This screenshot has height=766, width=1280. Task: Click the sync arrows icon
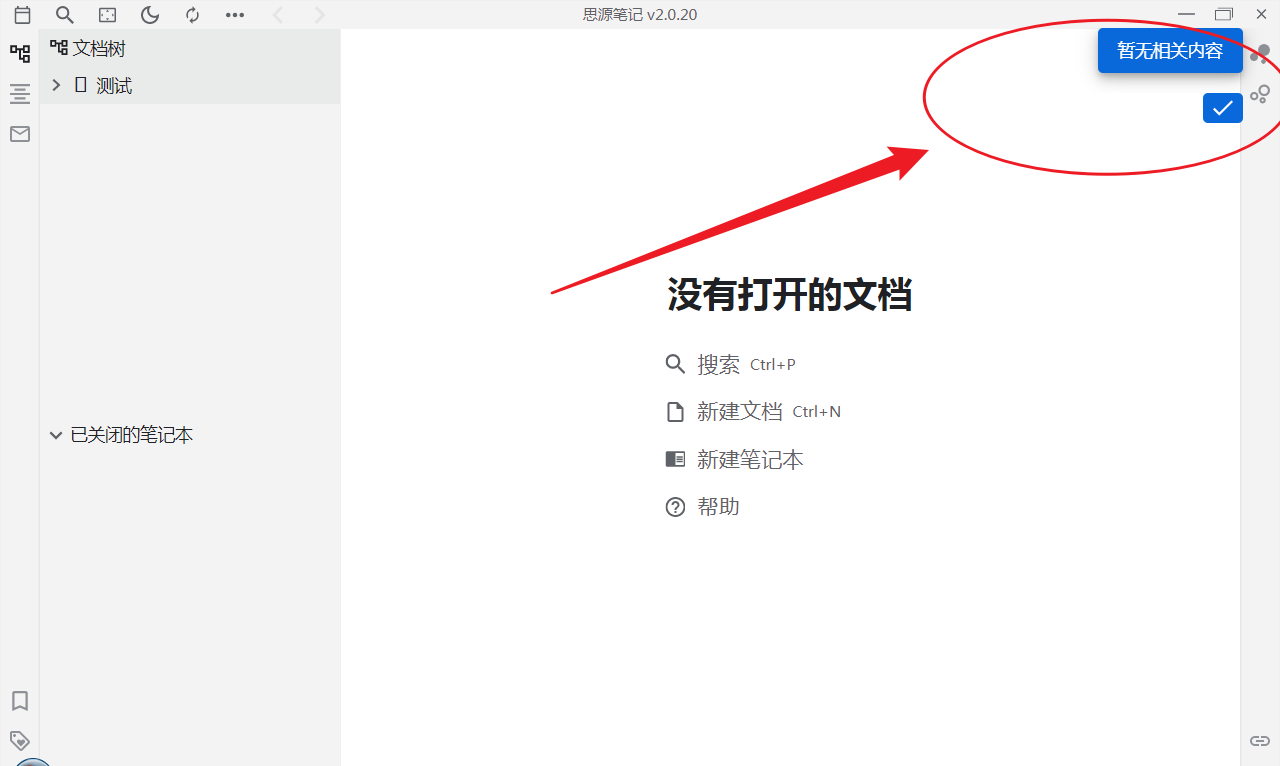(193, 15)
